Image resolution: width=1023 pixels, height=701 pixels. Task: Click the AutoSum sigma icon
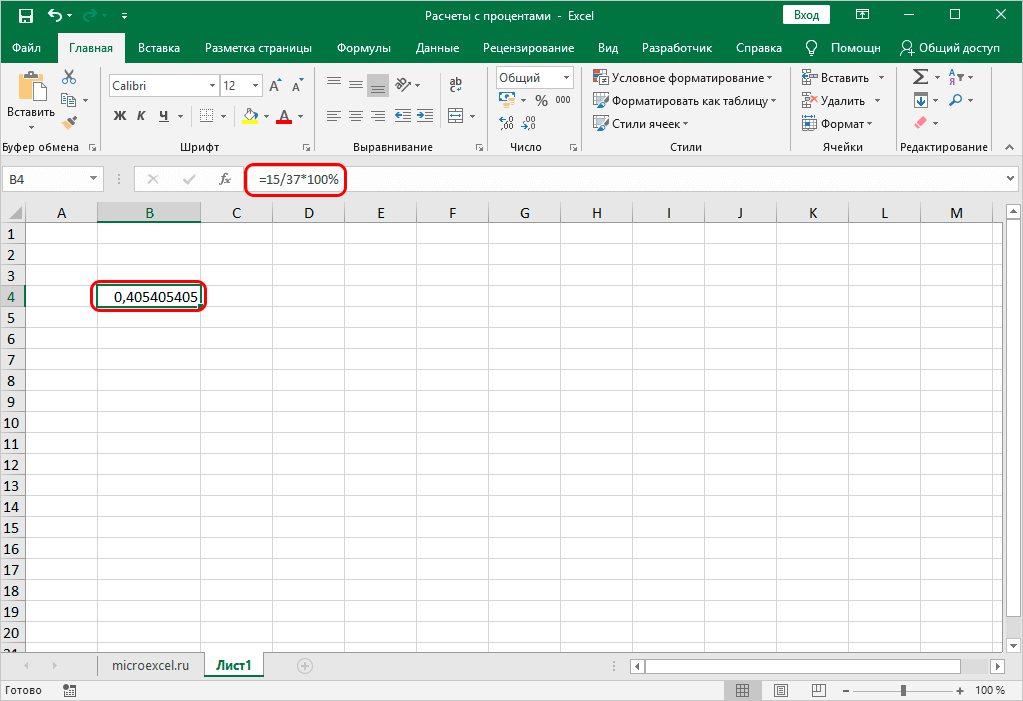tap(920, 77)
